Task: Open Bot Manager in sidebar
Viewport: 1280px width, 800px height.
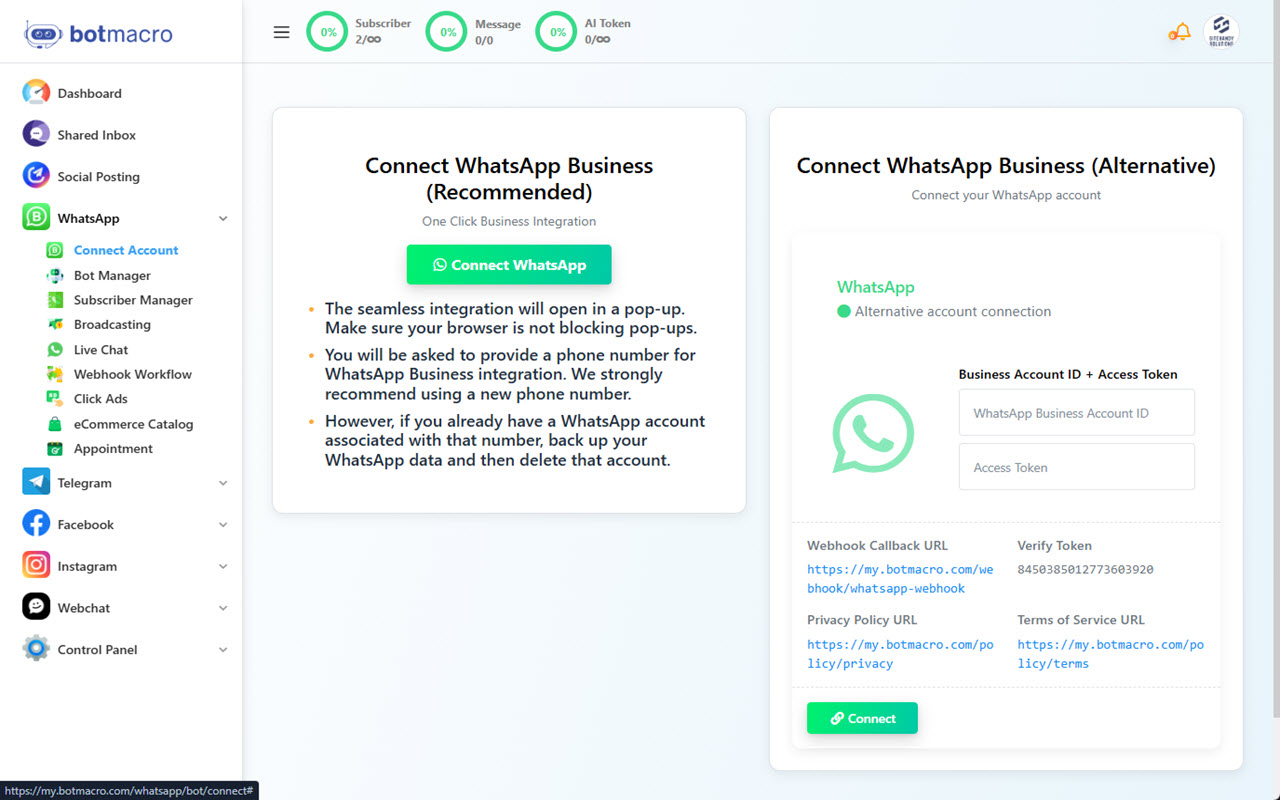Action: [x=112, y=275]
